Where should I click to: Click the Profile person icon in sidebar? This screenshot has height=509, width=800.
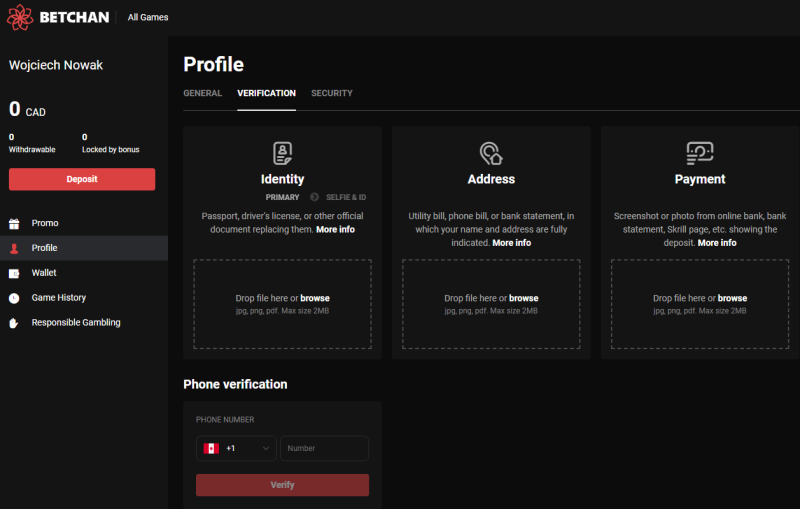[14, 248]
